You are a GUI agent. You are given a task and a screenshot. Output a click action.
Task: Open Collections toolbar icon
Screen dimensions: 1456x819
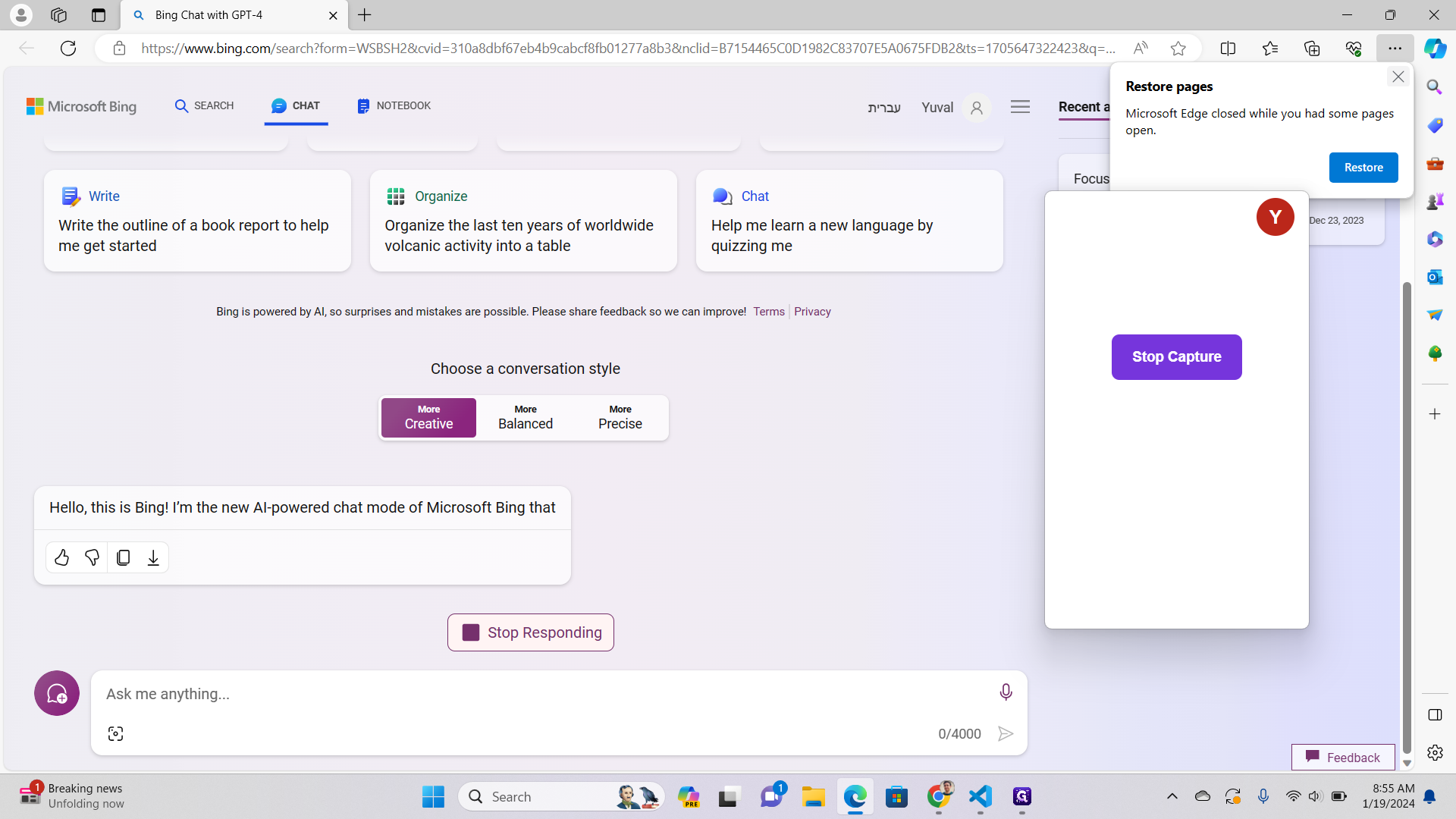1312,49
